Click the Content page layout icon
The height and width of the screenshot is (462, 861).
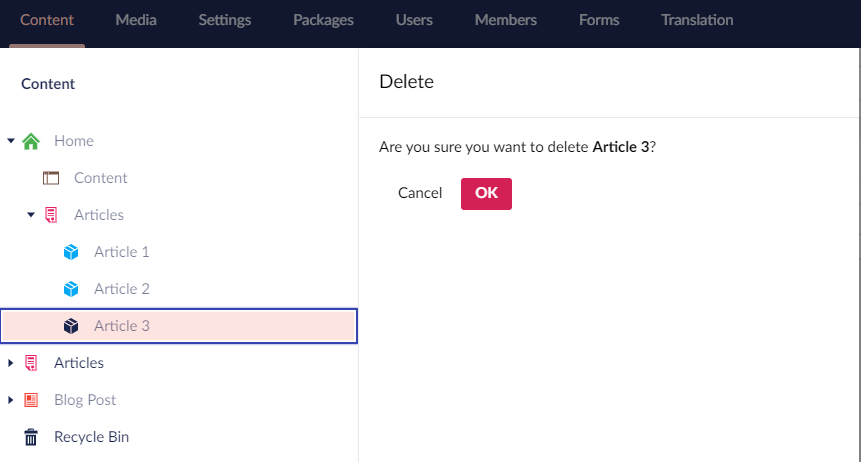51,178
